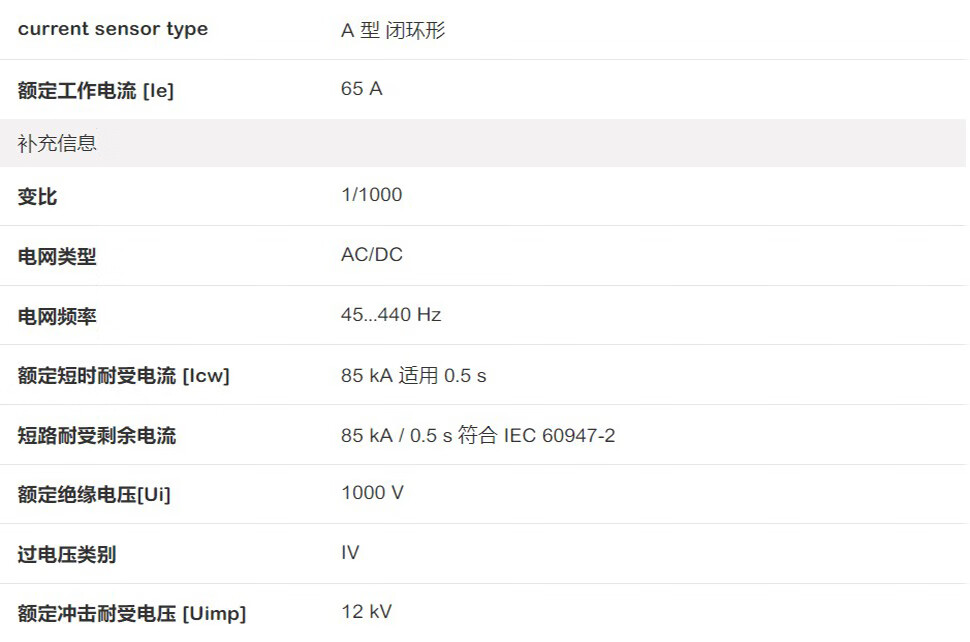Image resolution: width=970 pixels, height=642 pixels.
Task: Select the "85 kA 适用 0.5 s" value
Action: [x=413, y=376]
